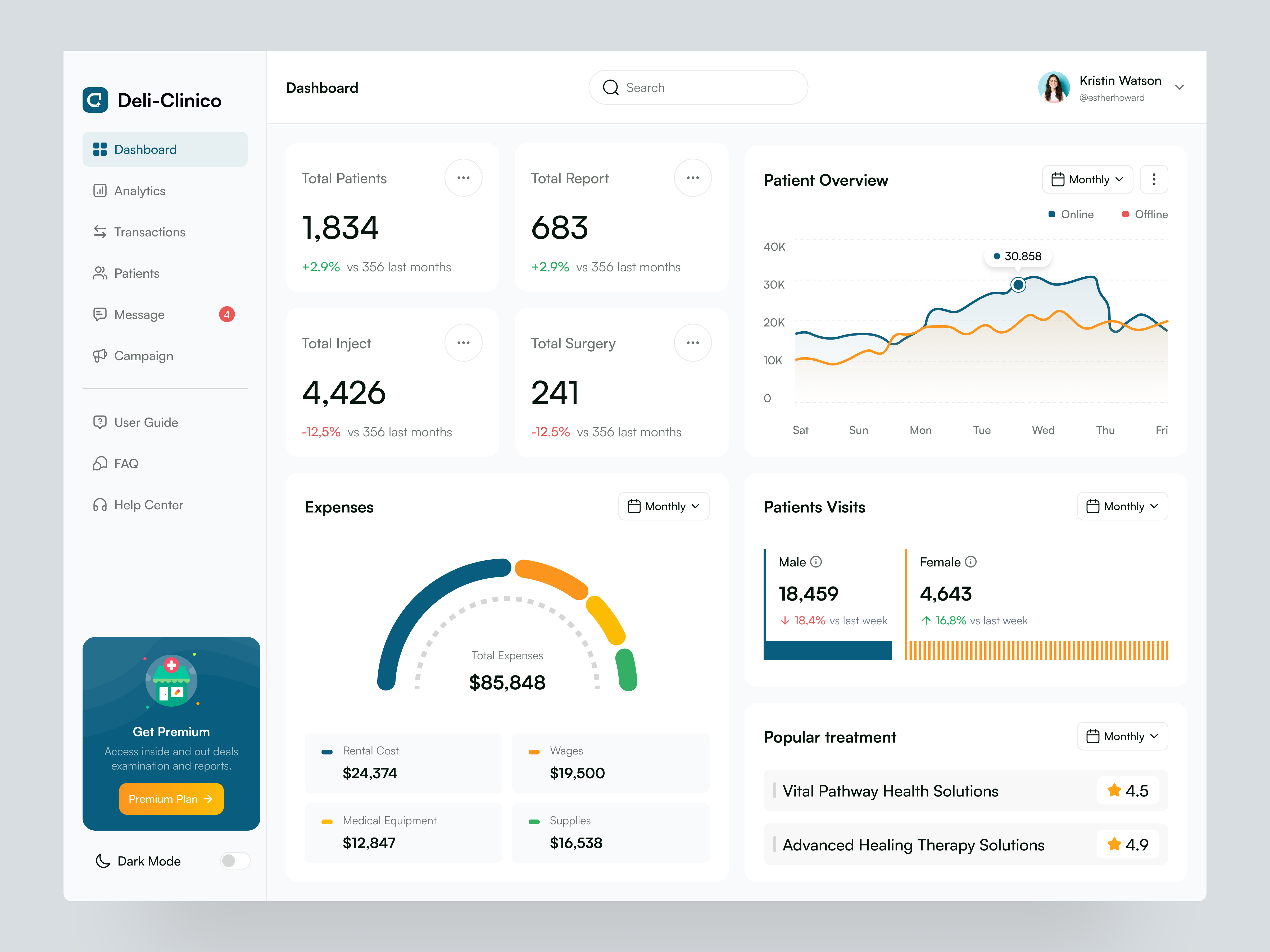Screen dimensions: 1270x952
Task: Toggle the Offline legend in Patient Overview
Action: pyautogui.click(x=1144, y=214)
